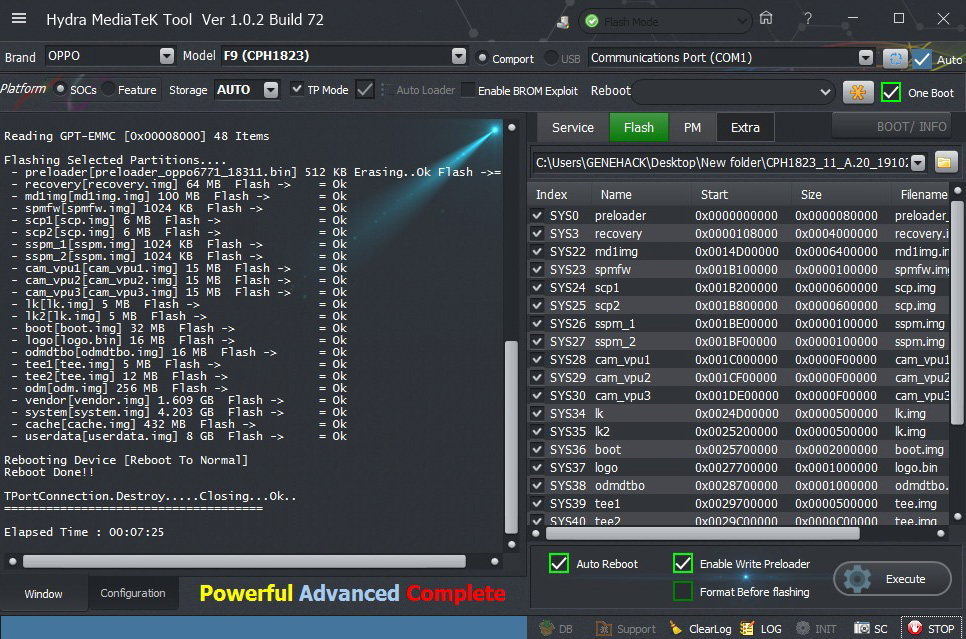
Task: Click the BOOT/ INFO button
Action: (x=891, y=127)
